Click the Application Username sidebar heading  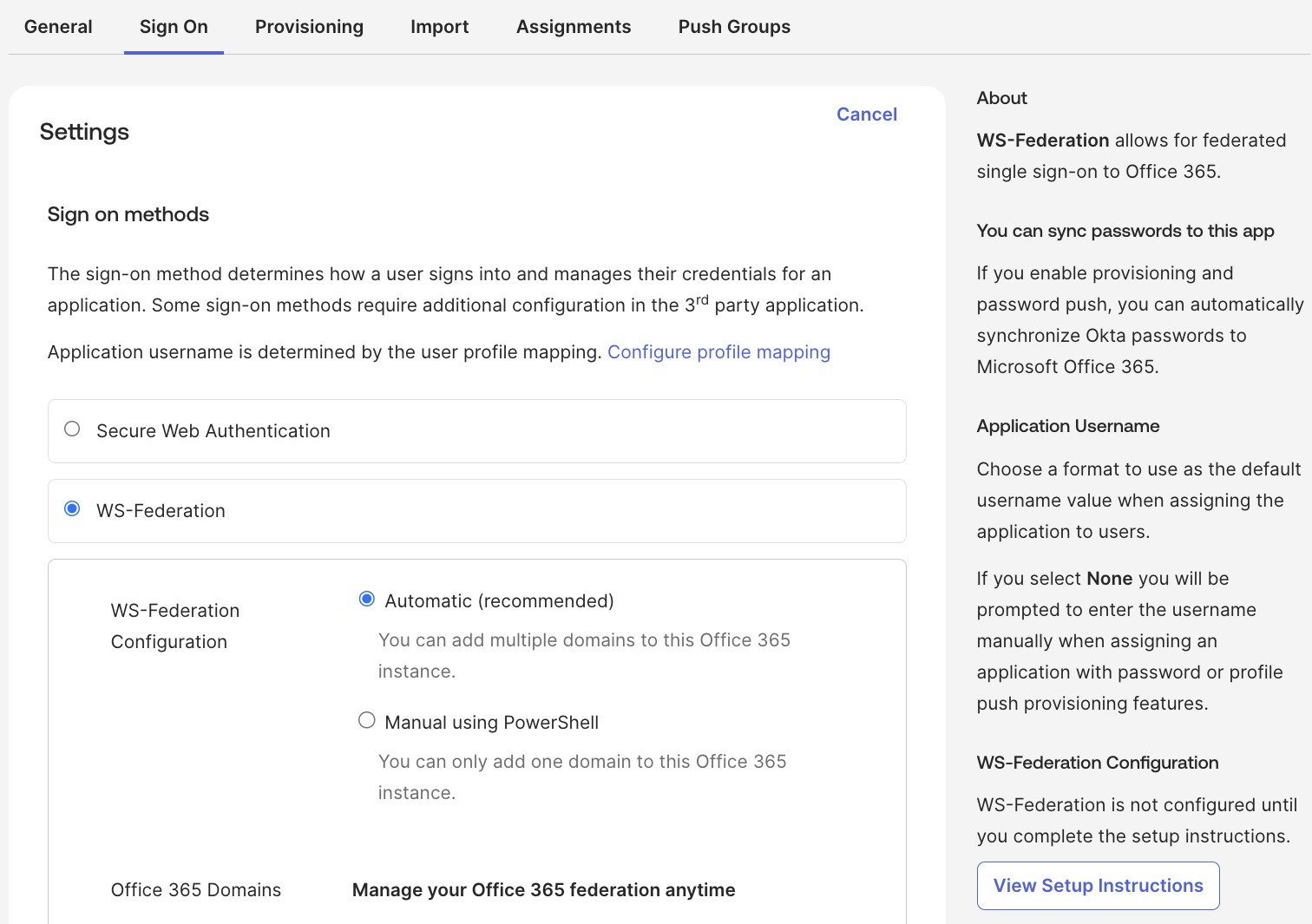[x=1067, y=426]
